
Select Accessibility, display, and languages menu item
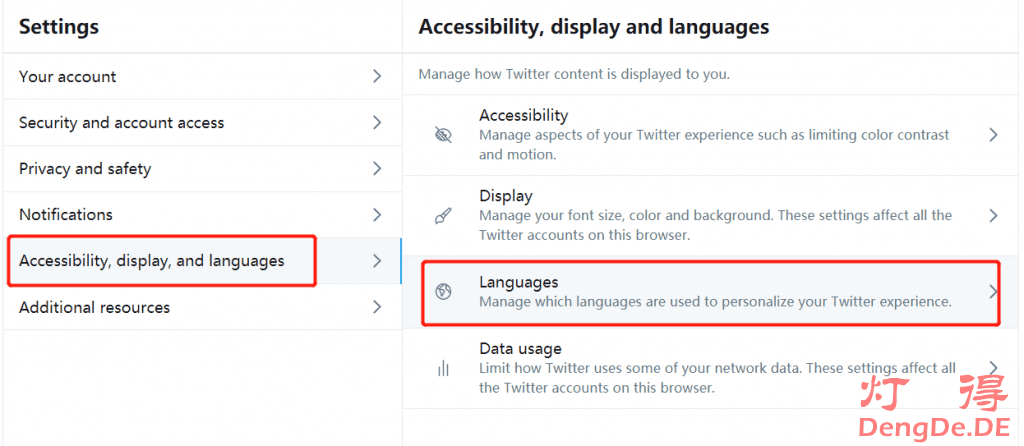202,261
